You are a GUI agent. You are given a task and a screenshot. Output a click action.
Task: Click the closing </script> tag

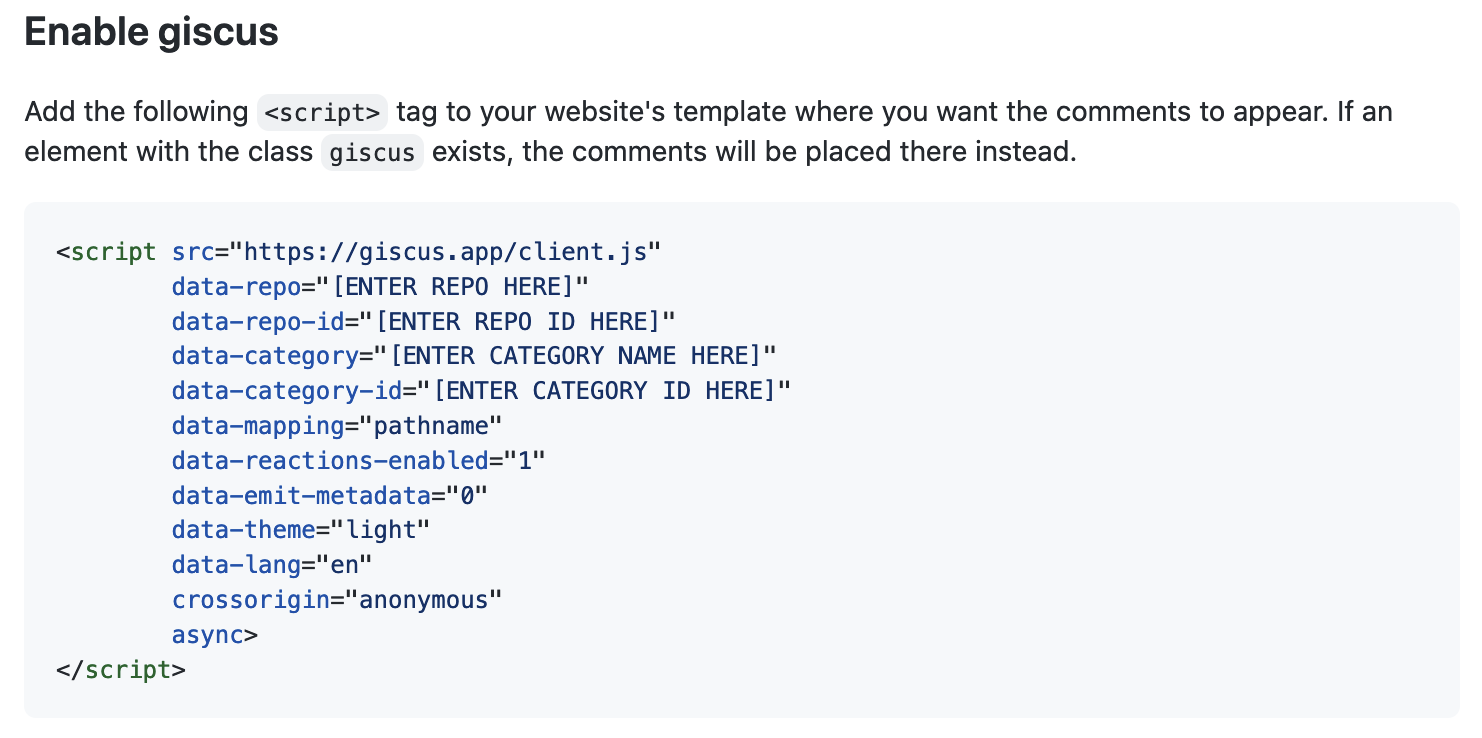pyautogui.click(x=121, y=669)
